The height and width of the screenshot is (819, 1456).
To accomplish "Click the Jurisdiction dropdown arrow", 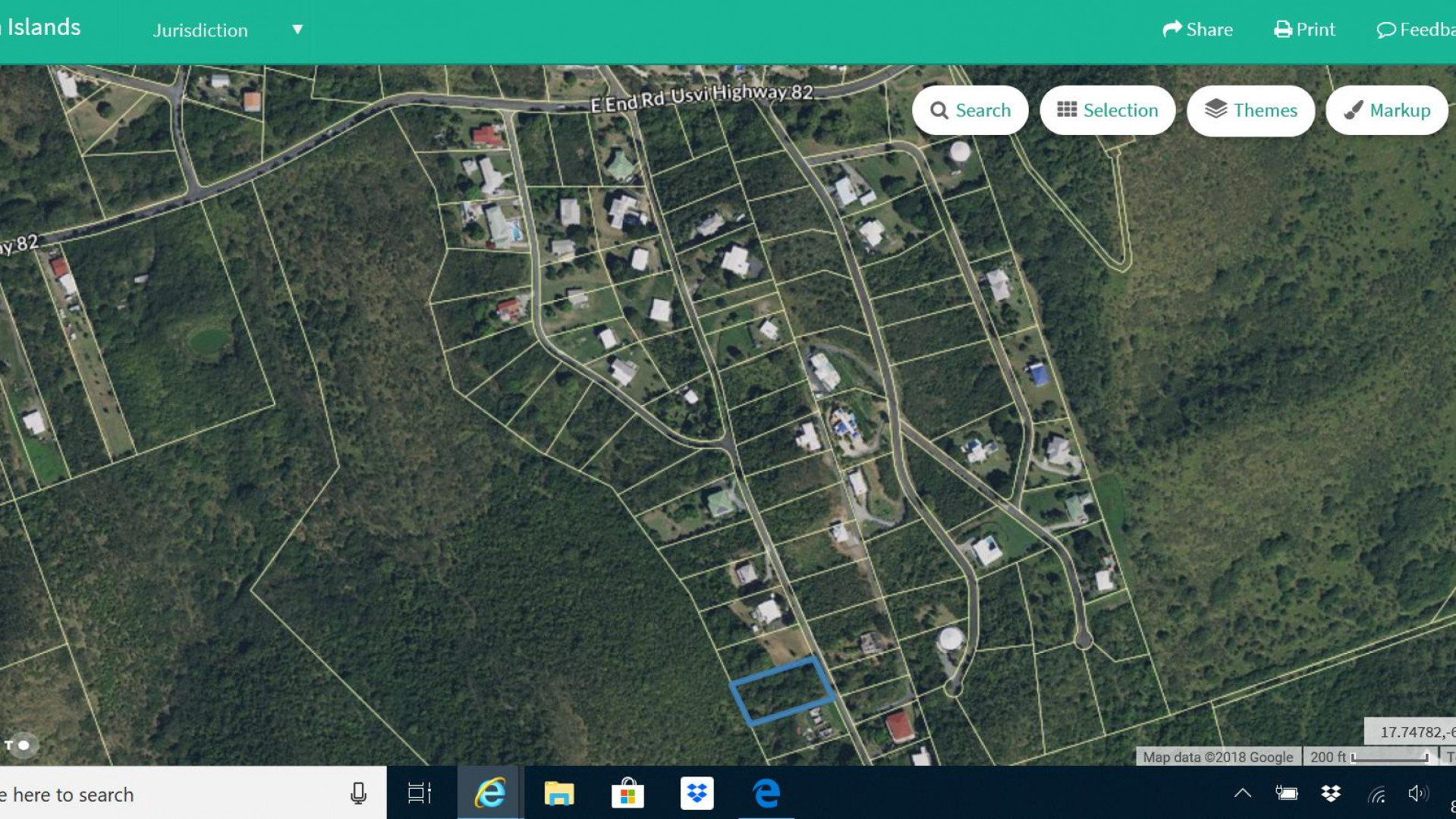I will point(297,30).
